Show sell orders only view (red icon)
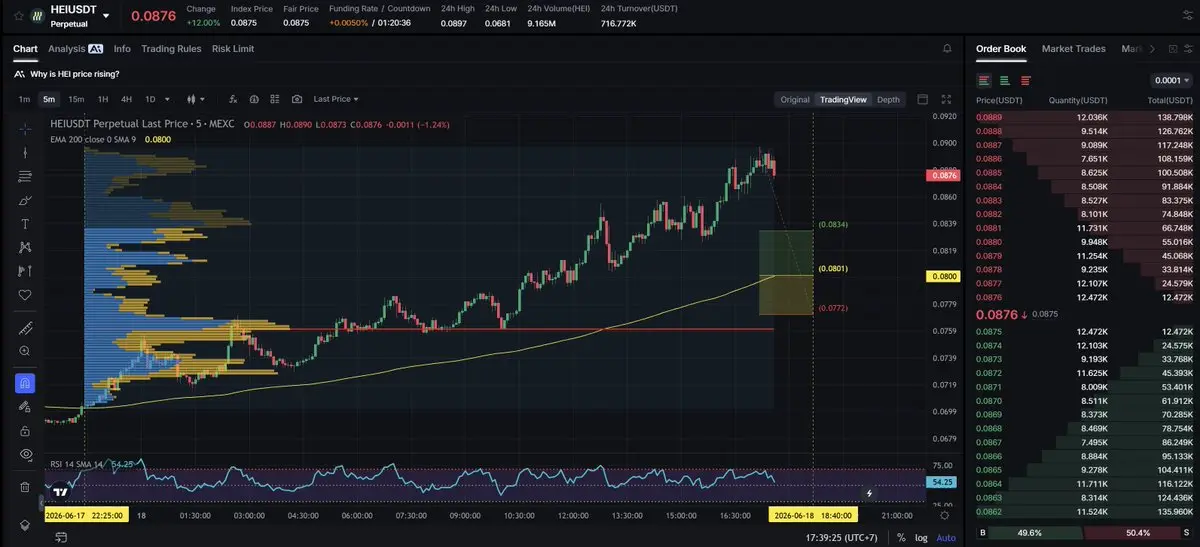This screenshot has width=1200, height=547. tap(1026, 80)
